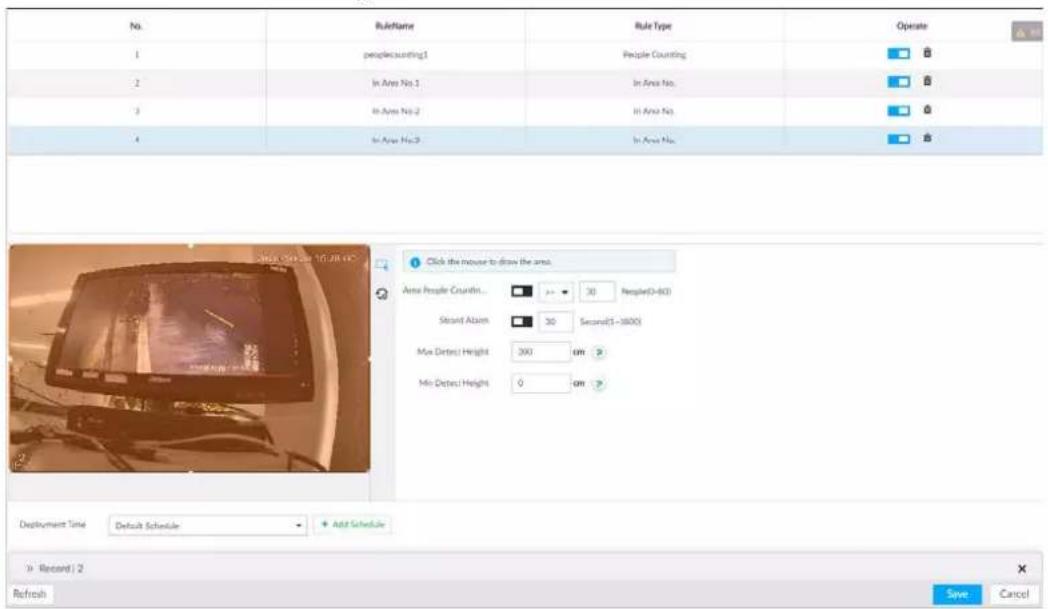Open the Default Schedule dropdown

pyautogui.click(x=207, y=525)
